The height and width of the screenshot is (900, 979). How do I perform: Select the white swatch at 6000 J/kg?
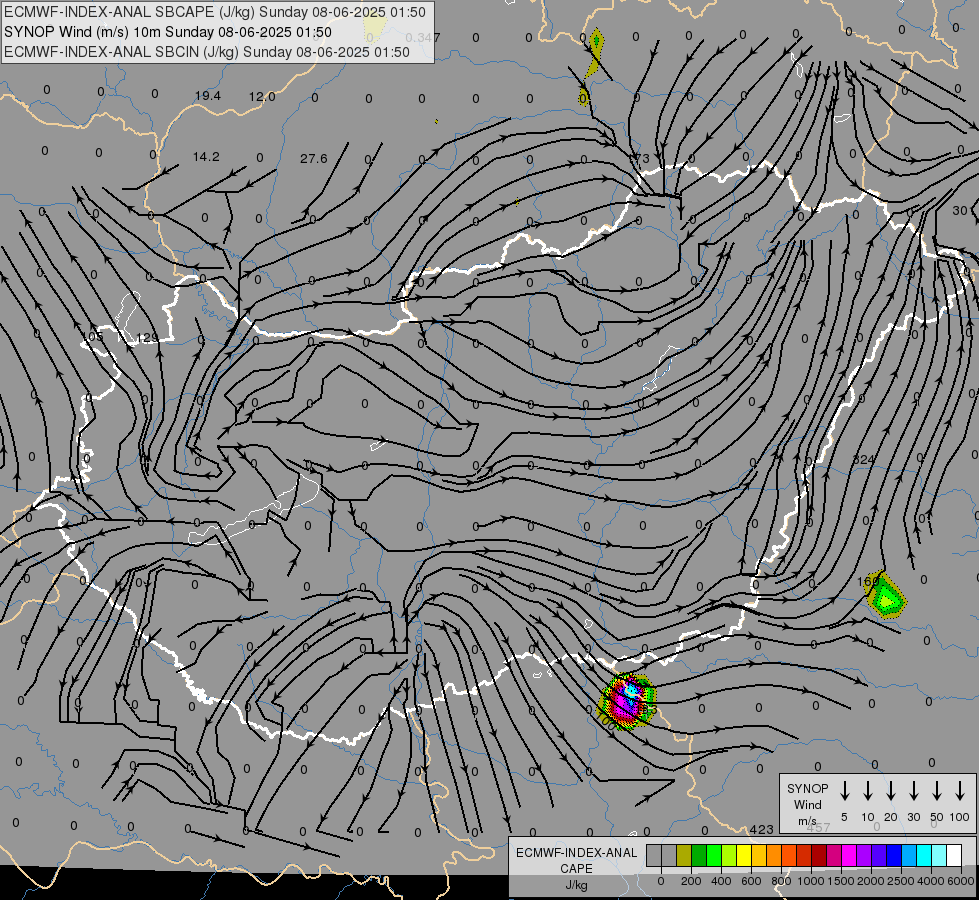point(953,855)
